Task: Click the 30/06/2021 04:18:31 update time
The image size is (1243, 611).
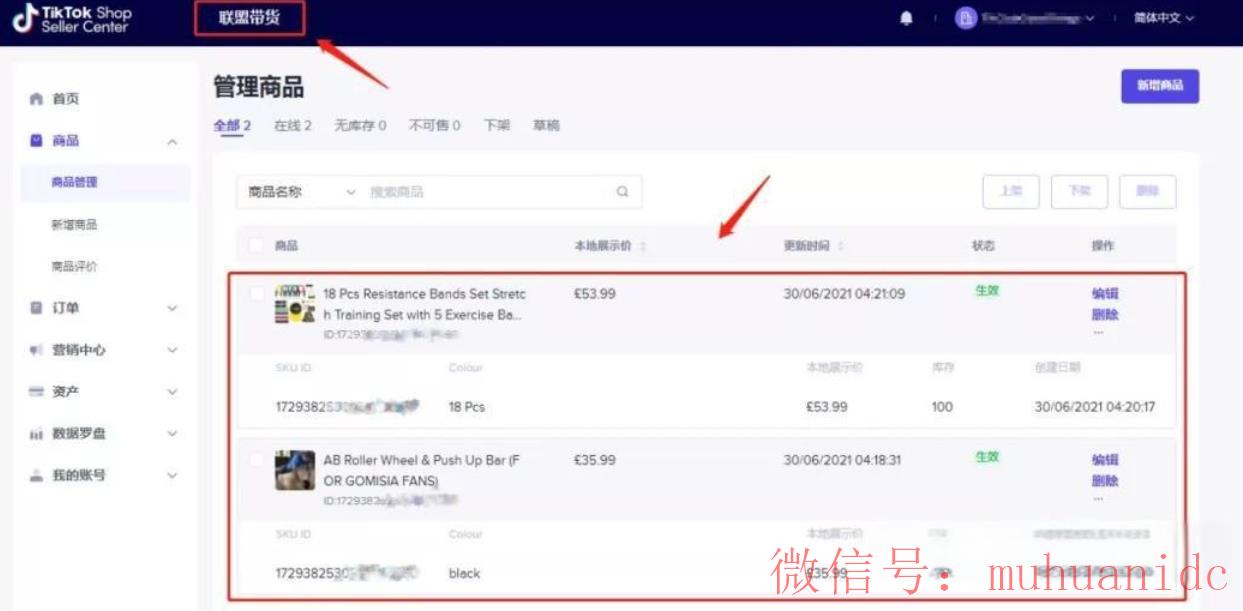Action: coord(843,460)
